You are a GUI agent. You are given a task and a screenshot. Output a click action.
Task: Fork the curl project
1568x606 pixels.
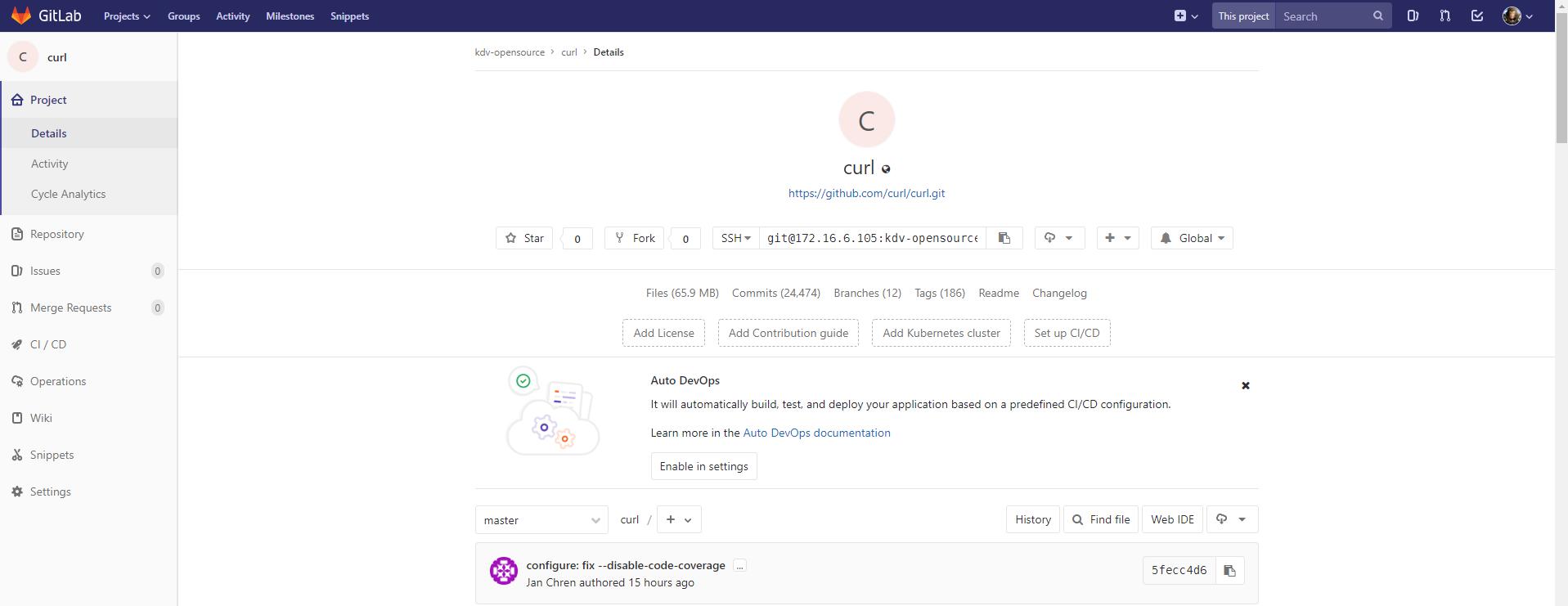coord(634,238)
